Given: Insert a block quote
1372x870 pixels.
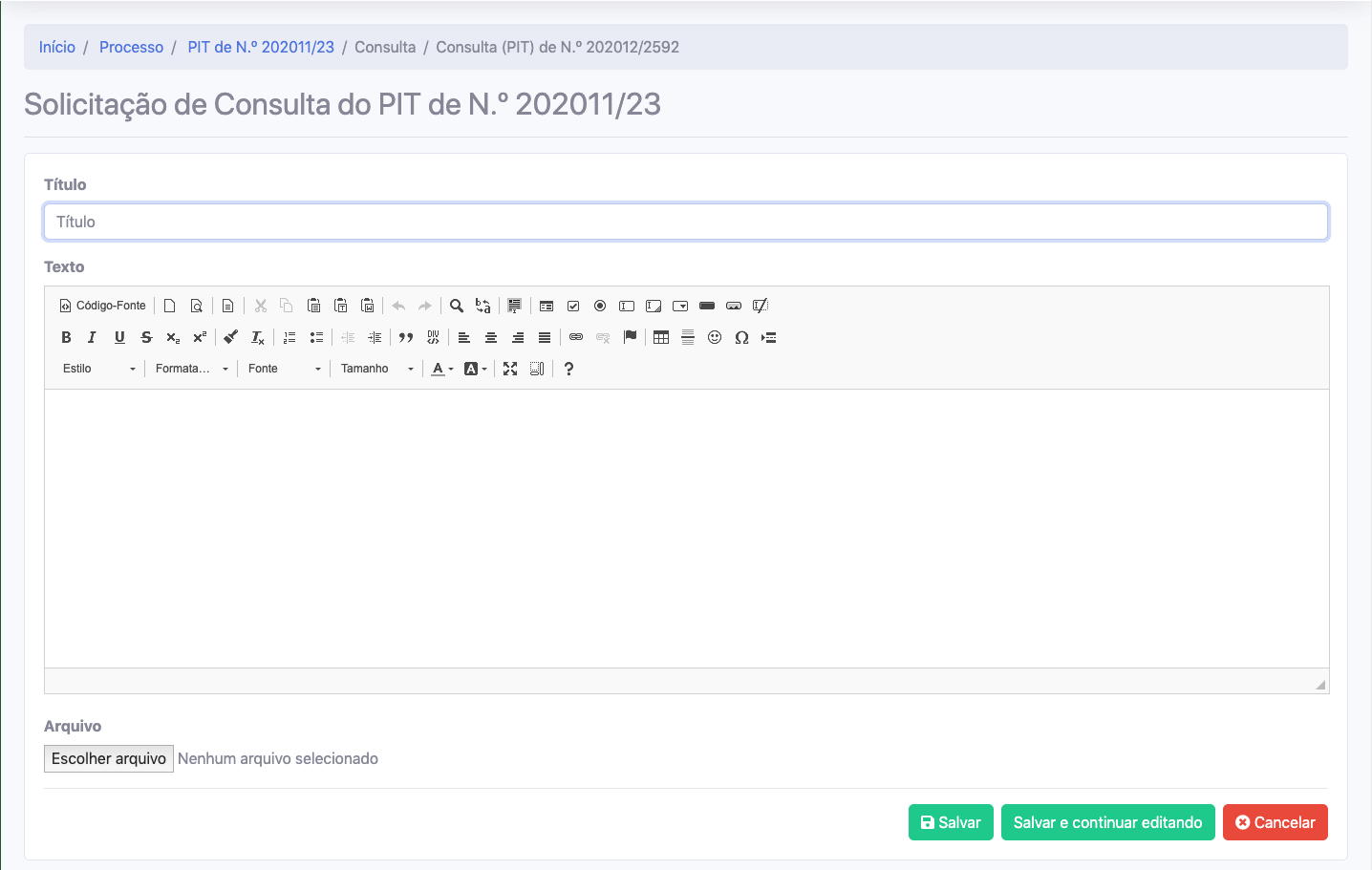Looking at the screenshot, I should (x=406, y=337).
